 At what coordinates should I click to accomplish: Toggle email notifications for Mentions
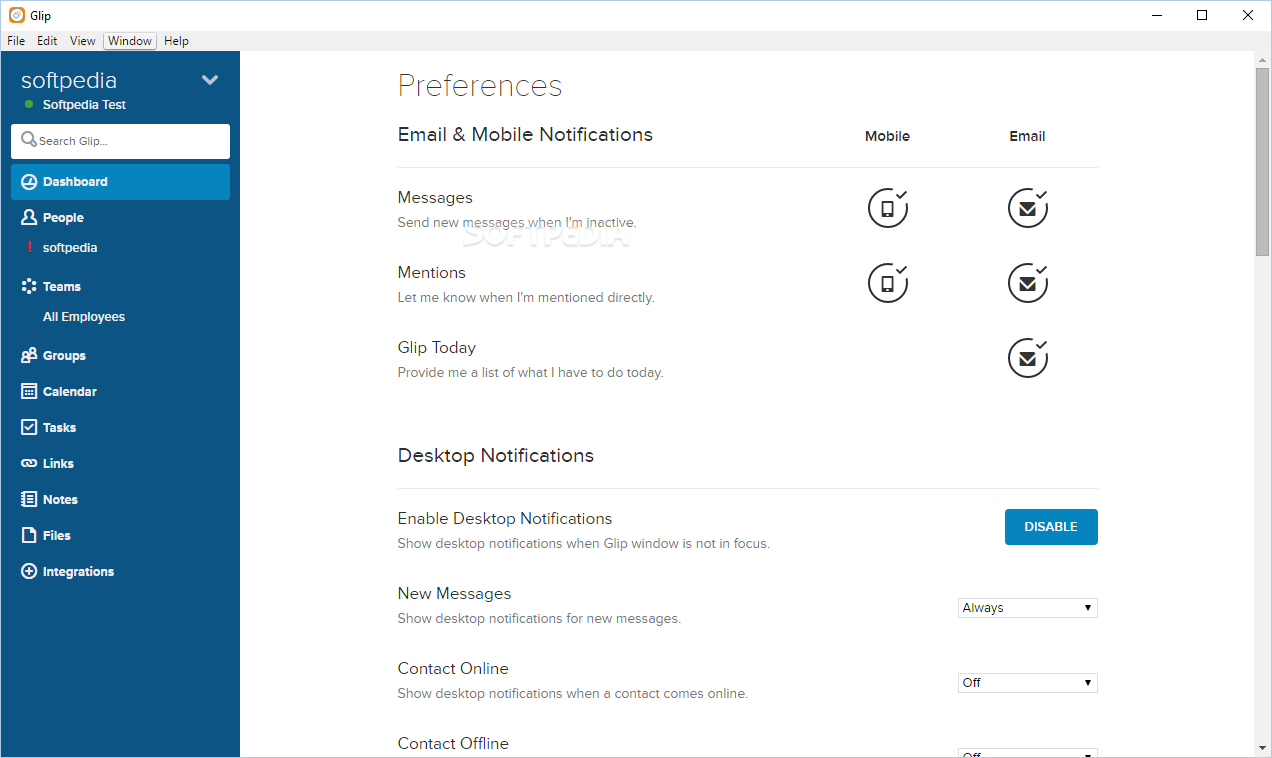1028,283
